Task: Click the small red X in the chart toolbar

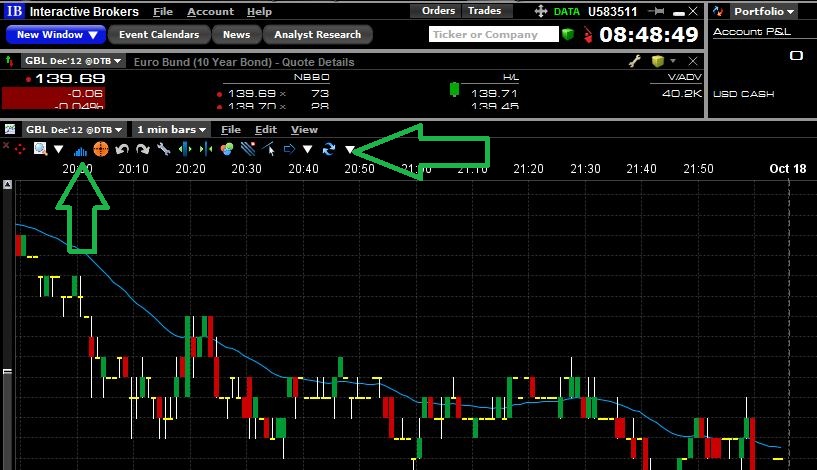Action: (6, 146)
